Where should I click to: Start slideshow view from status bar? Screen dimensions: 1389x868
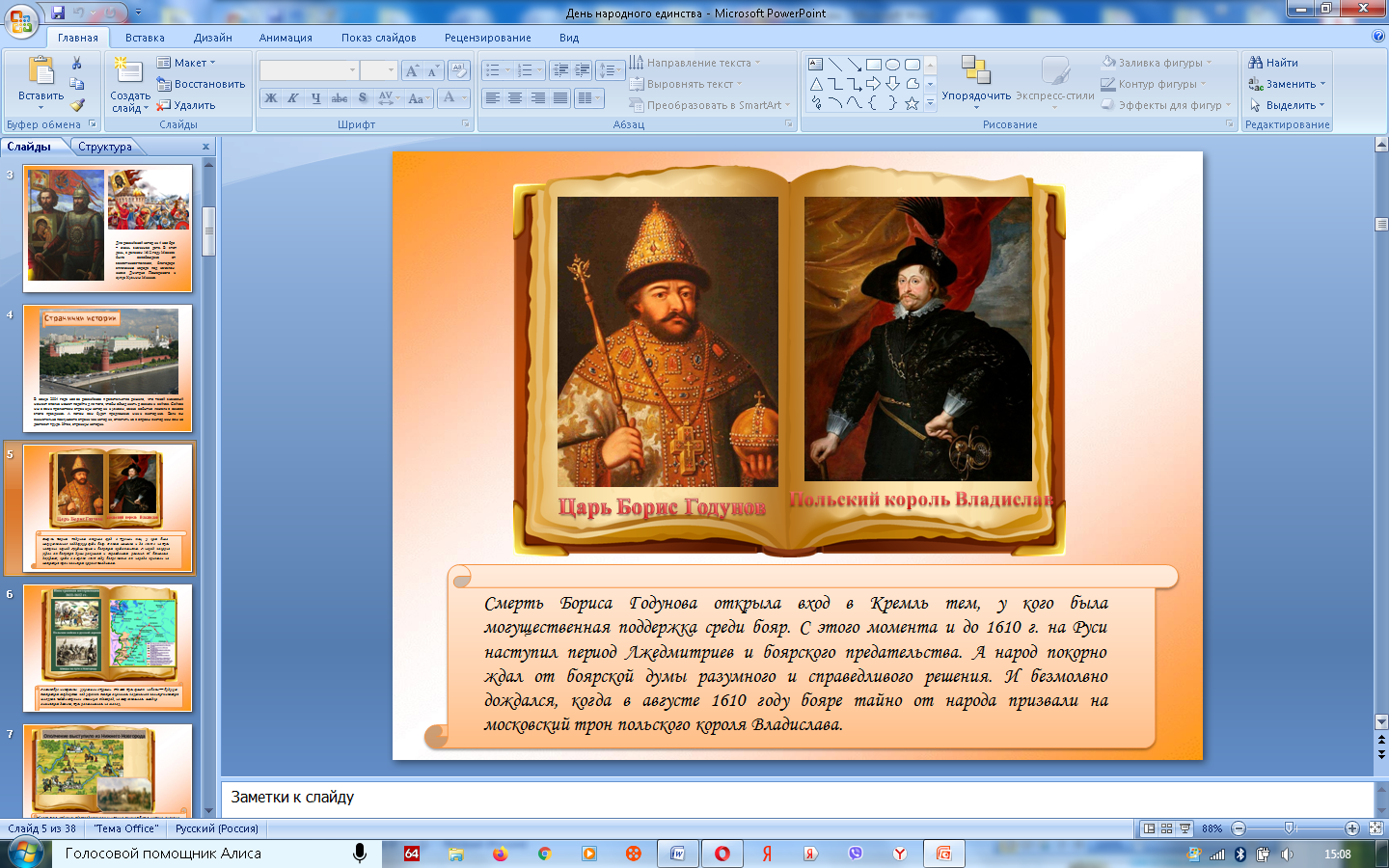1185,828
